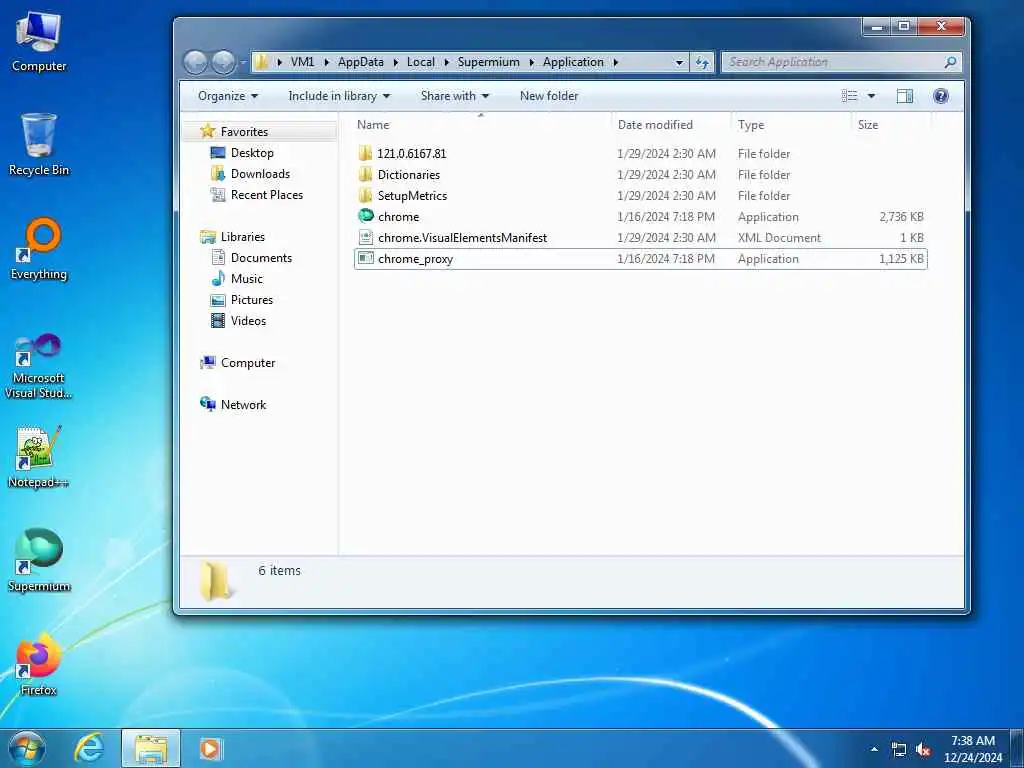The width and height of the screenshot is (1024, 768).
Task: Expand the arrow after Application breadcrumb
Action: (x=615, y=62)
